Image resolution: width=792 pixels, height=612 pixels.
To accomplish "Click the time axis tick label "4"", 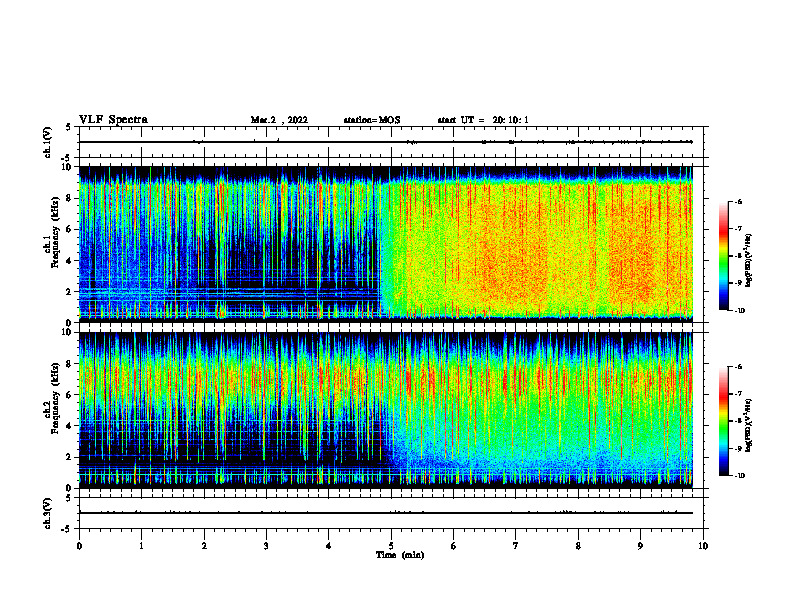I will [329, 546].
